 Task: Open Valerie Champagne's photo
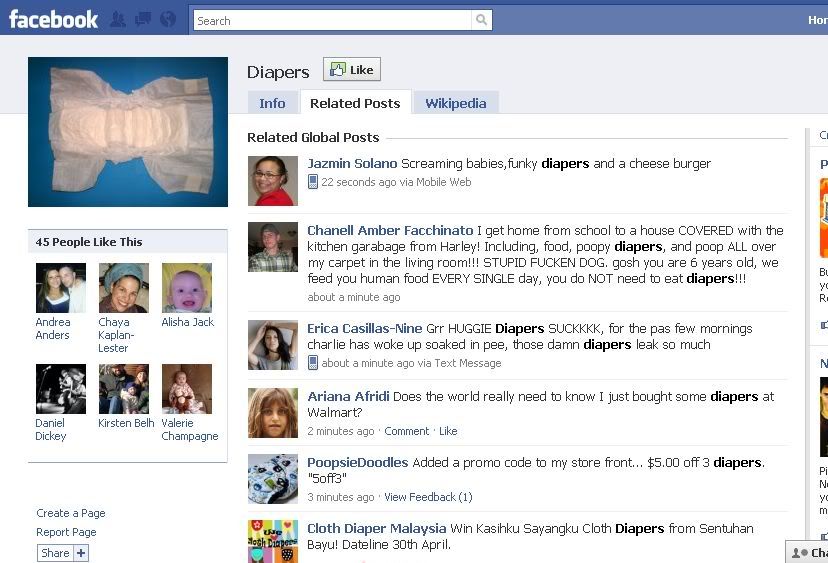(x=187, y=389)
